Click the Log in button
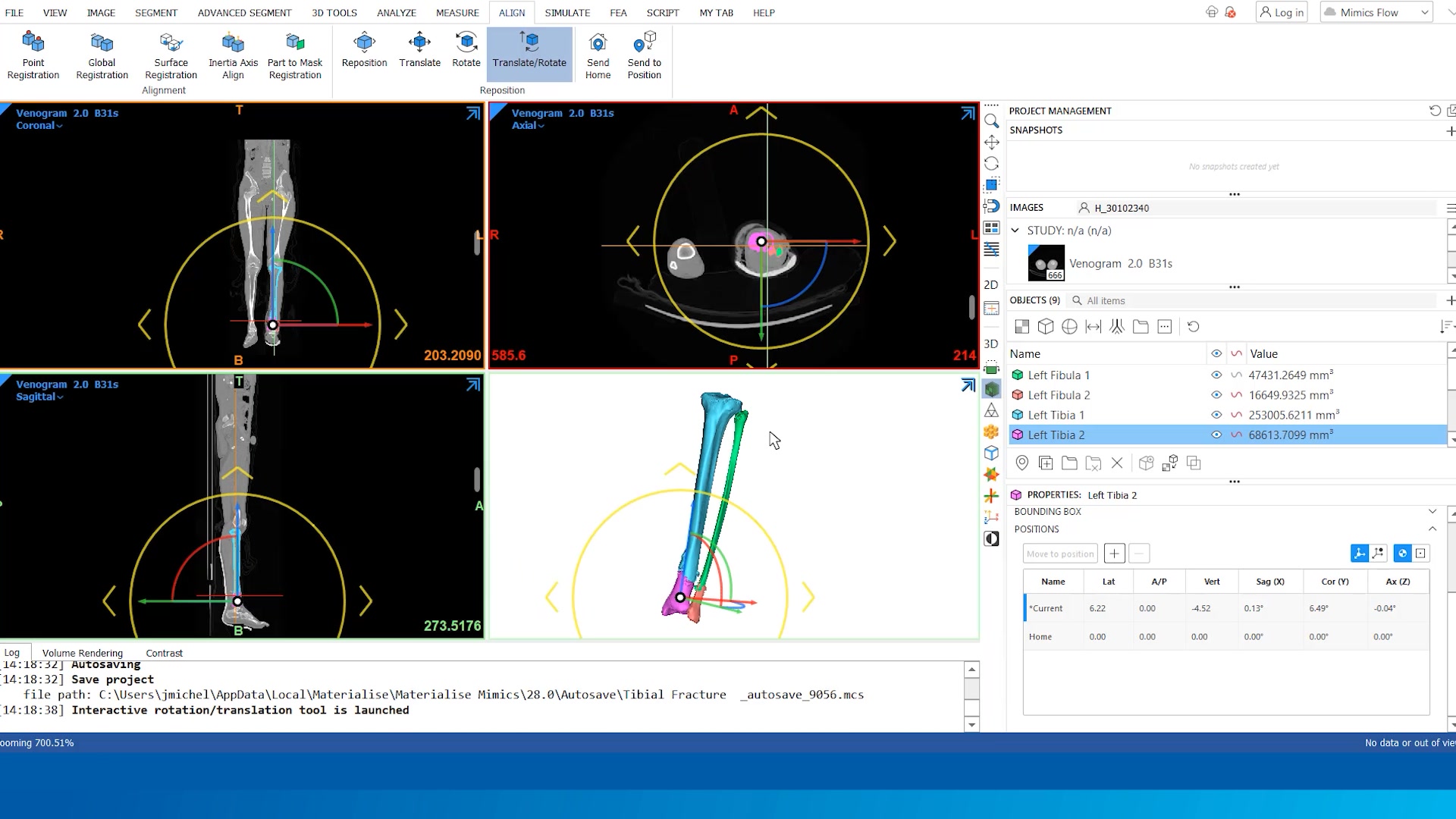 (x=1282, y=12)
